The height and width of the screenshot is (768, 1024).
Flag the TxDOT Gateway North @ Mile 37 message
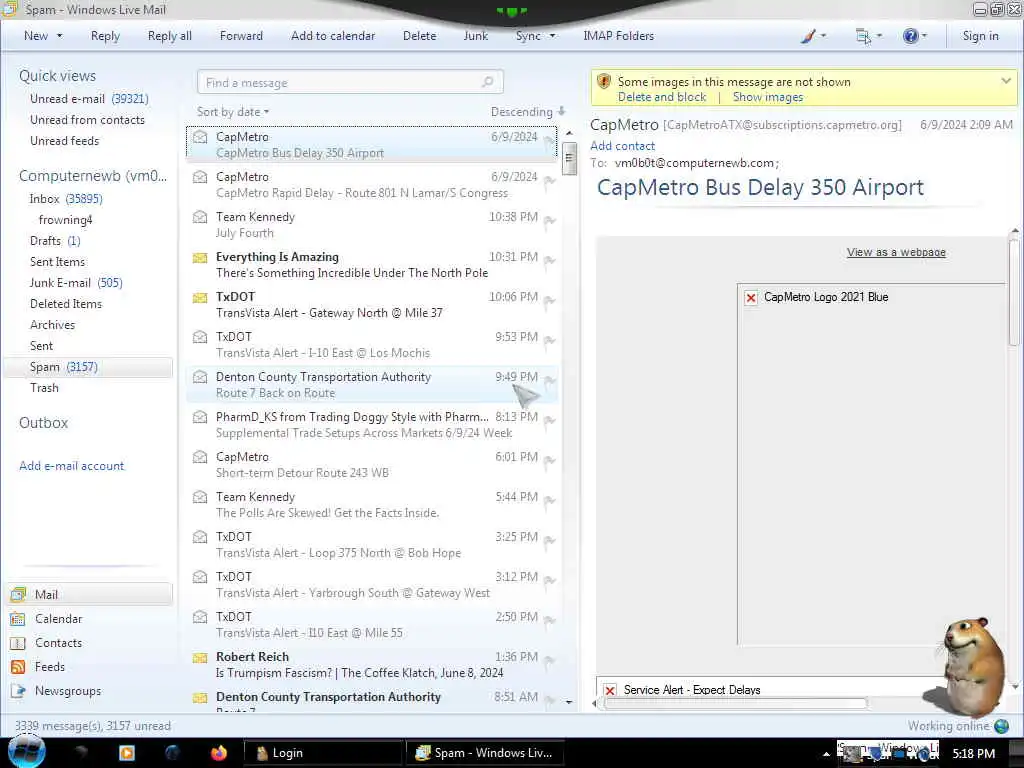[x=550, y=301]
